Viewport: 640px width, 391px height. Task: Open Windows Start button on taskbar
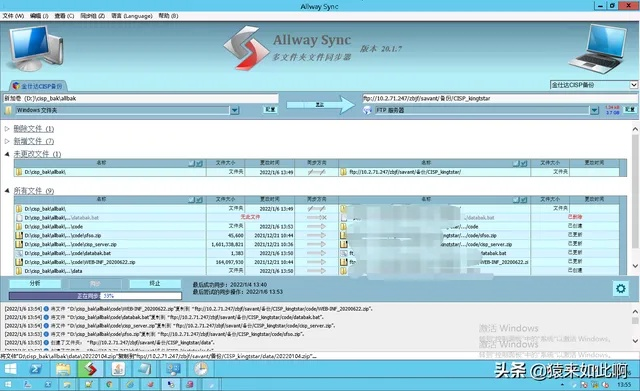10,369
